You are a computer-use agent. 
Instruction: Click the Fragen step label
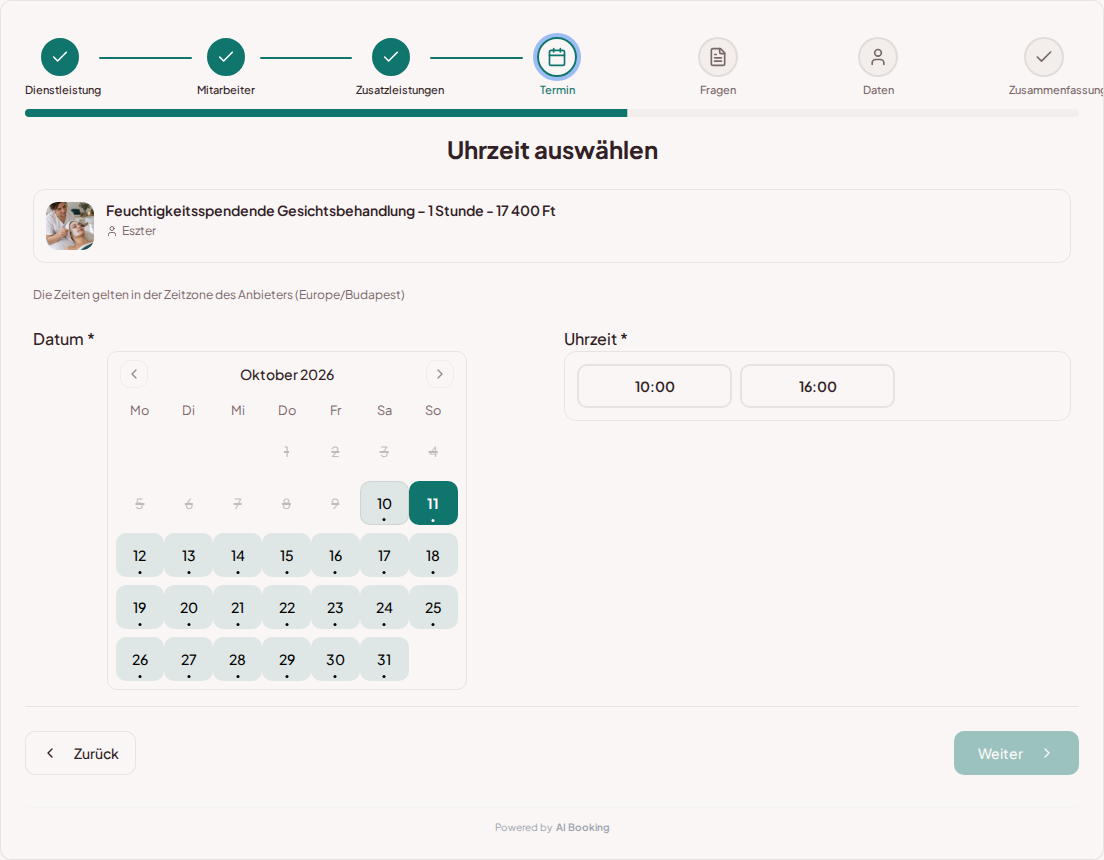coord(717,90)
